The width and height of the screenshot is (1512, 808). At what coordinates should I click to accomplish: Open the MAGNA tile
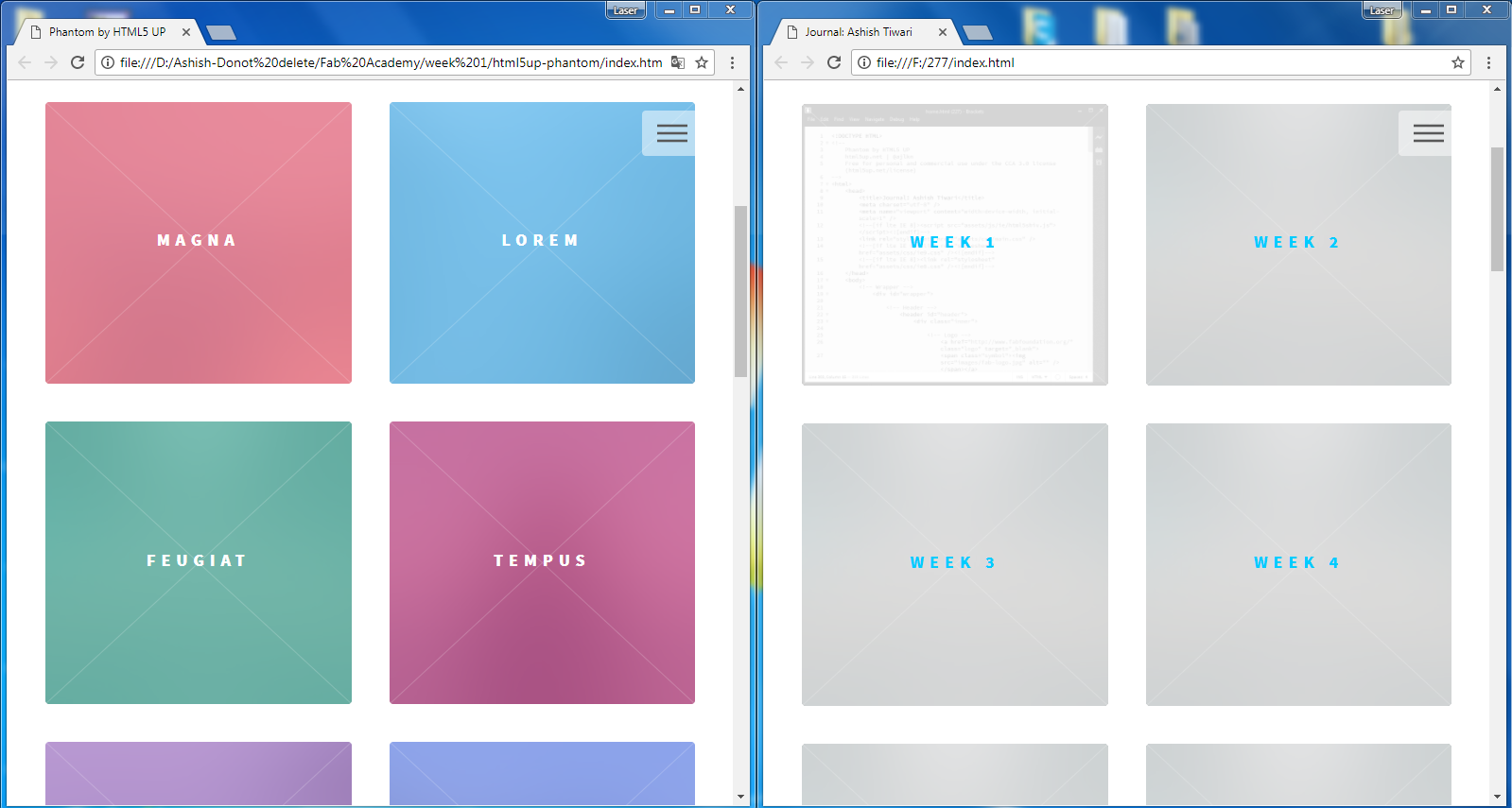[199, 243]
